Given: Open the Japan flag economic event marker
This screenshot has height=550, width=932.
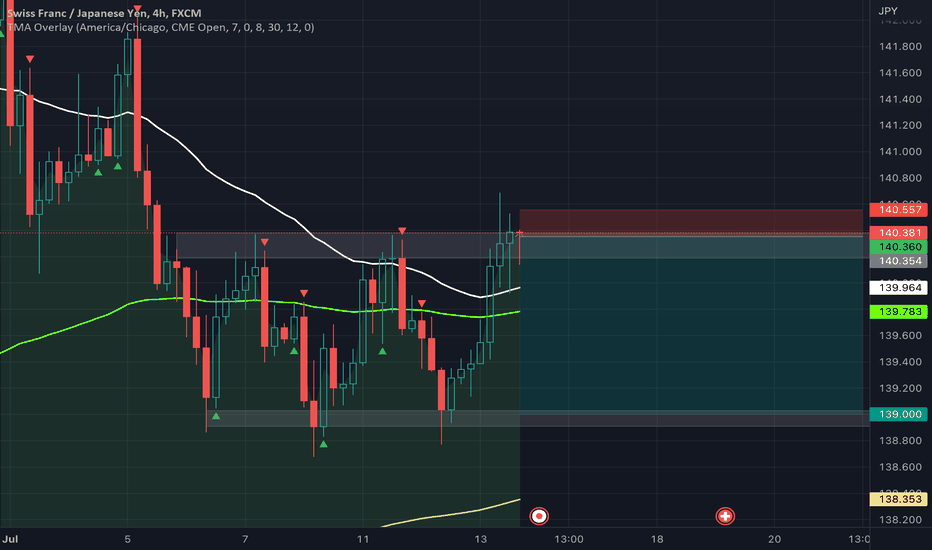Looking at the screenshot, I should (539, 516).
